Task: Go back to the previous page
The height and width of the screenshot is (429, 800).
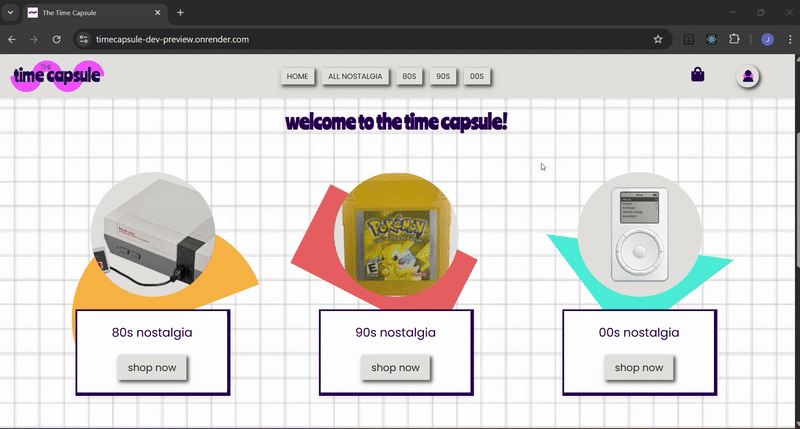Action: point(12,39)
